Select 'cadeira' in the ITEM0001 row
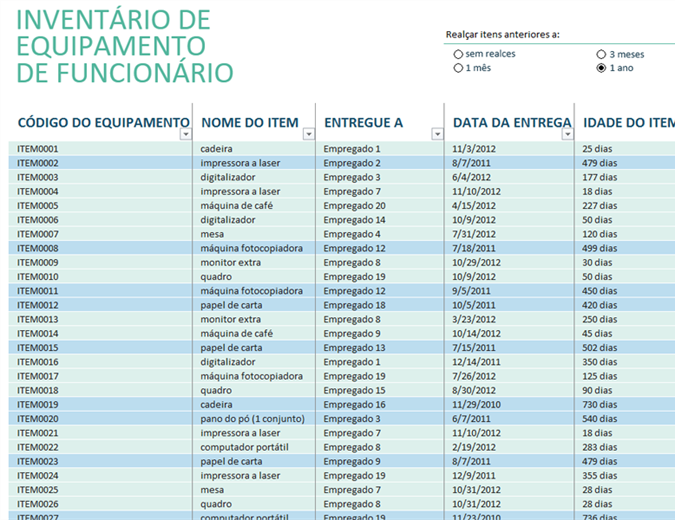This screenshot has width=675, height=520. click(x=217, y=149)
